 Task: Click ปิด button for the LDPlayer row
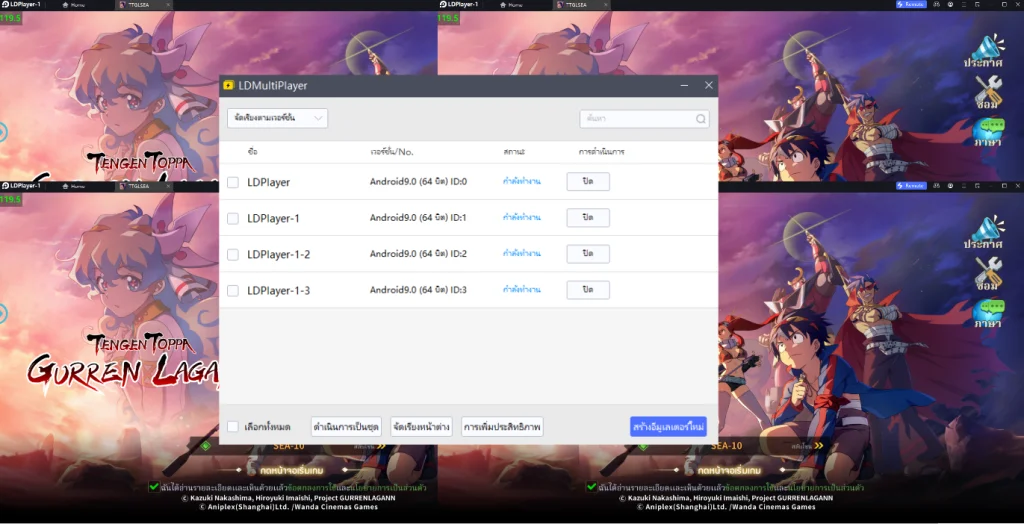[588, 182]
